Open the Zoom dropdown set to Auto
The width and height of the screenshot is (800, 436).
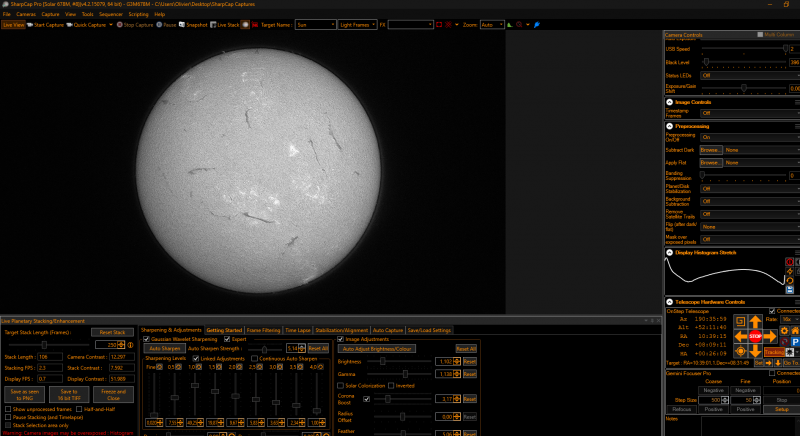coord(492,24)
